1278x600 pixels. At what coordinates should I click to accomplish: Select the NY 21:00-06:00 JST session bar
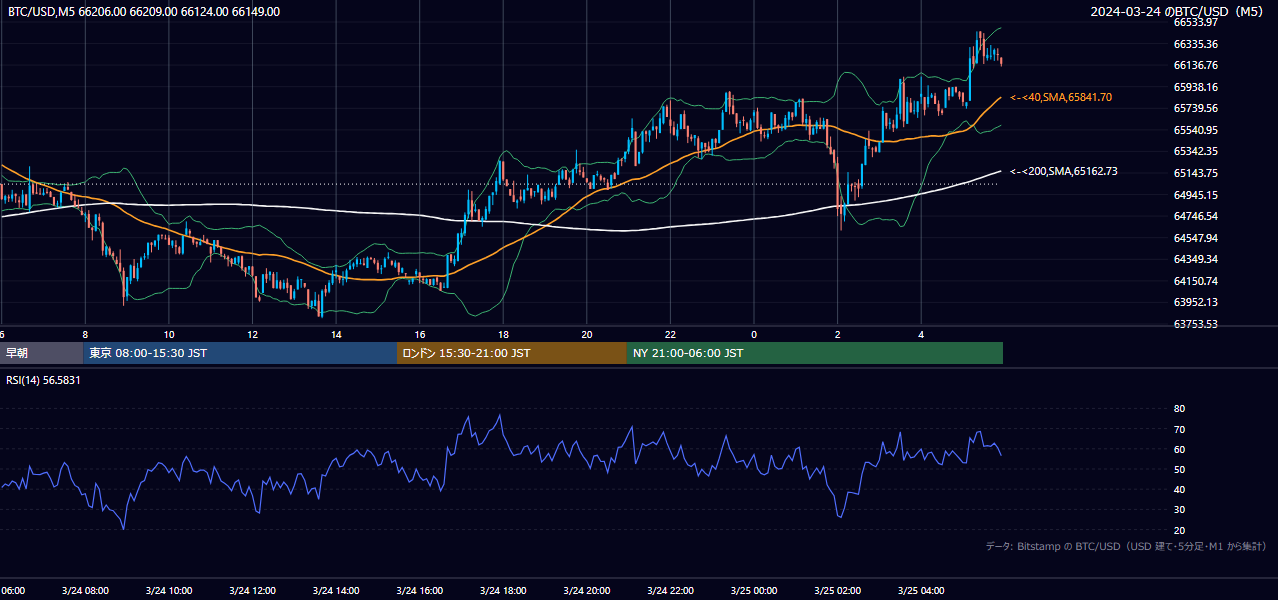[815, 353]
